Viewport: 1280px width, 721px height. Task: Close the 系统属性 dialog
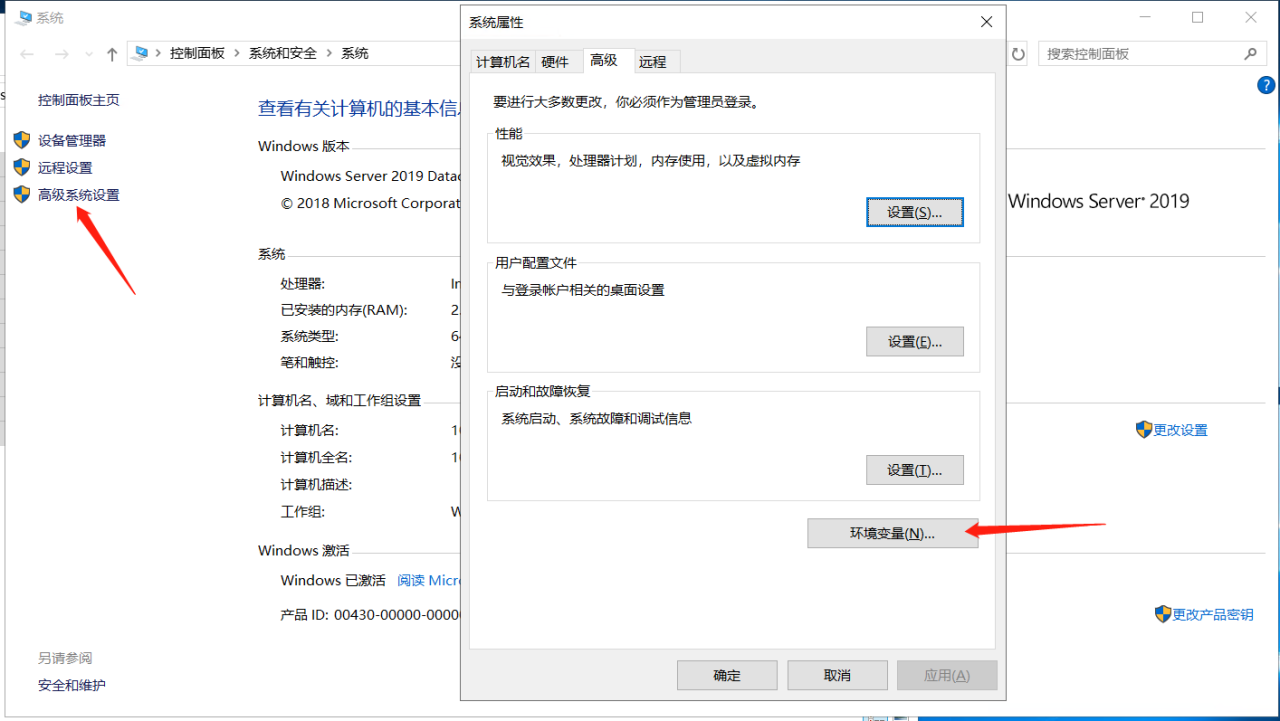[987, 22]
